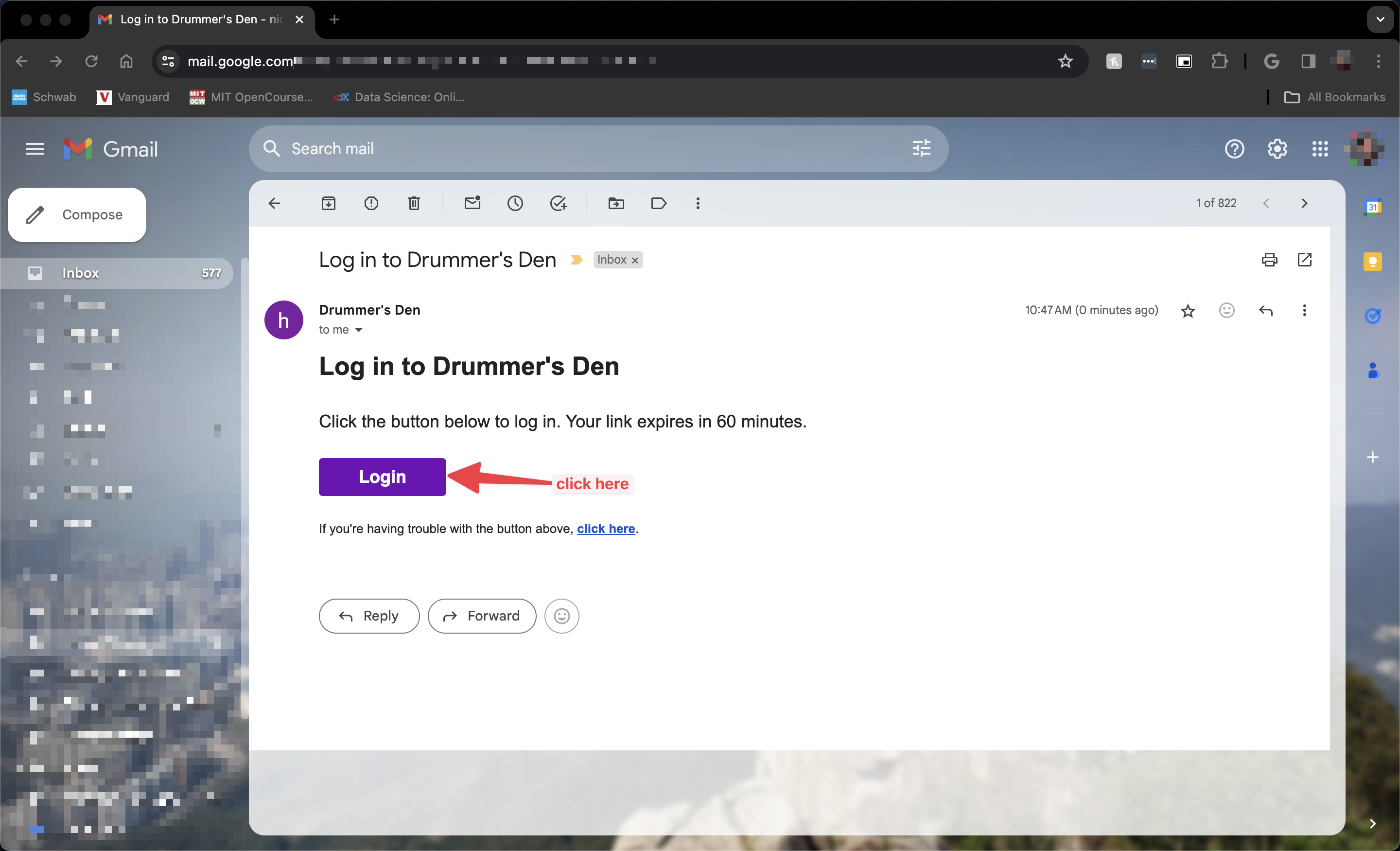1400x851 pixels.
Task: Reload the current page
Action: click(x=91, y=61)
